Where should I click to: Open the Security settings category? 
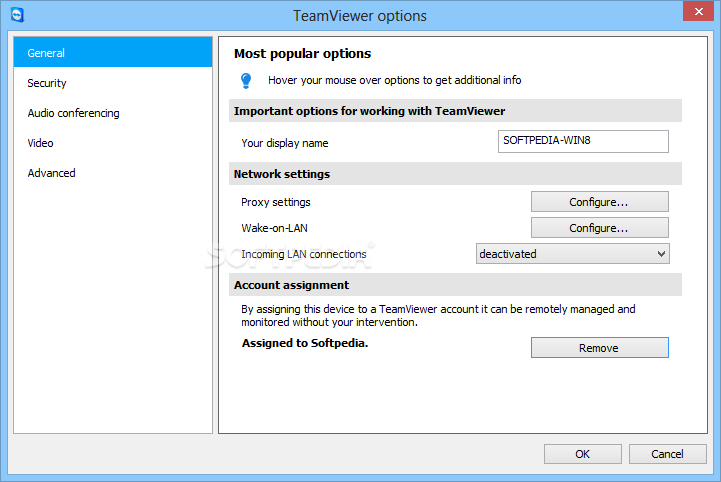pyautogui.click(x=113, y=83)
